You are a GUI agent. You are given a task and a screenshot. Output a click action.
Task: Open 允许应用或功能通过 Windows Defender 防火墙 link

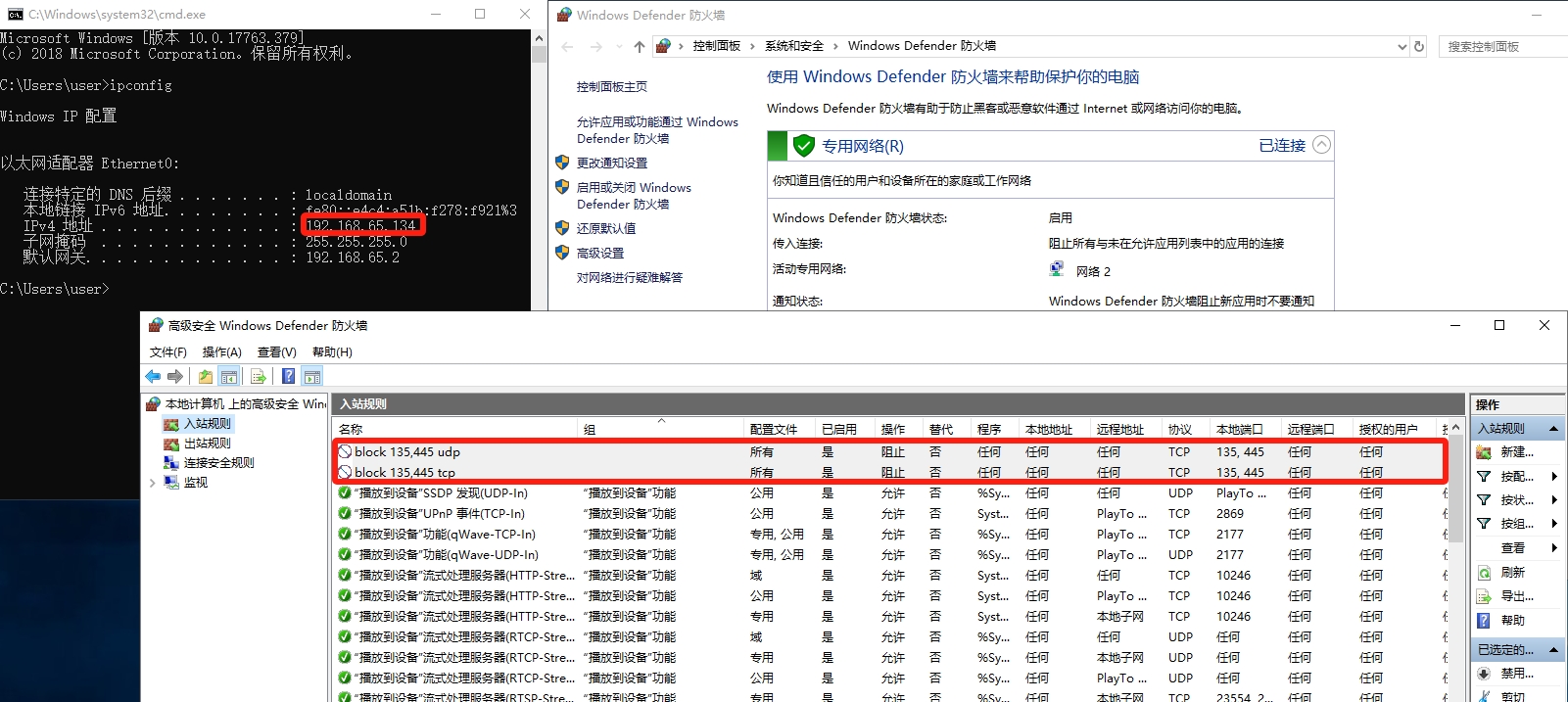[x=657, y=130]
